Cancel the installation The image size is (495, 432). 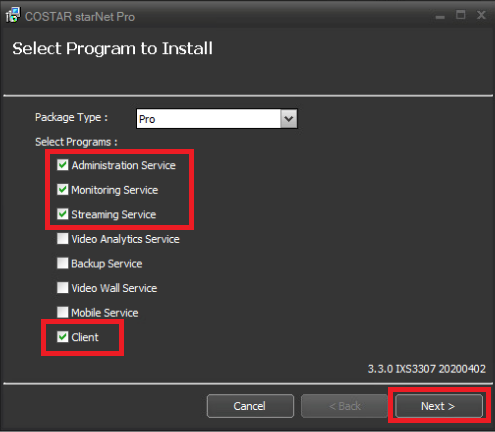click(250, 406)
